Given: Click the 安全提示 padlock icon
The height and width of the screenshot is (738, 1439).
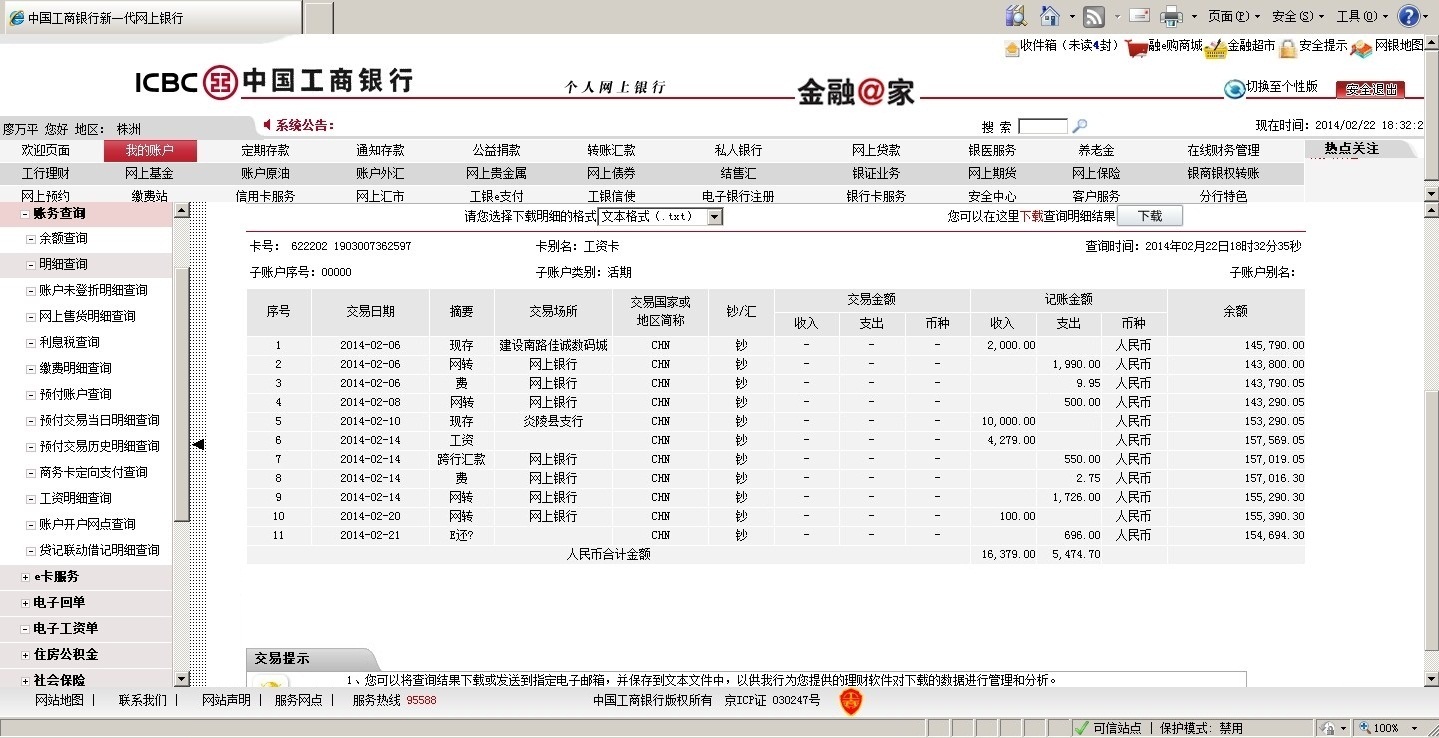Looking at the screenshot, I should point(1288,47).
